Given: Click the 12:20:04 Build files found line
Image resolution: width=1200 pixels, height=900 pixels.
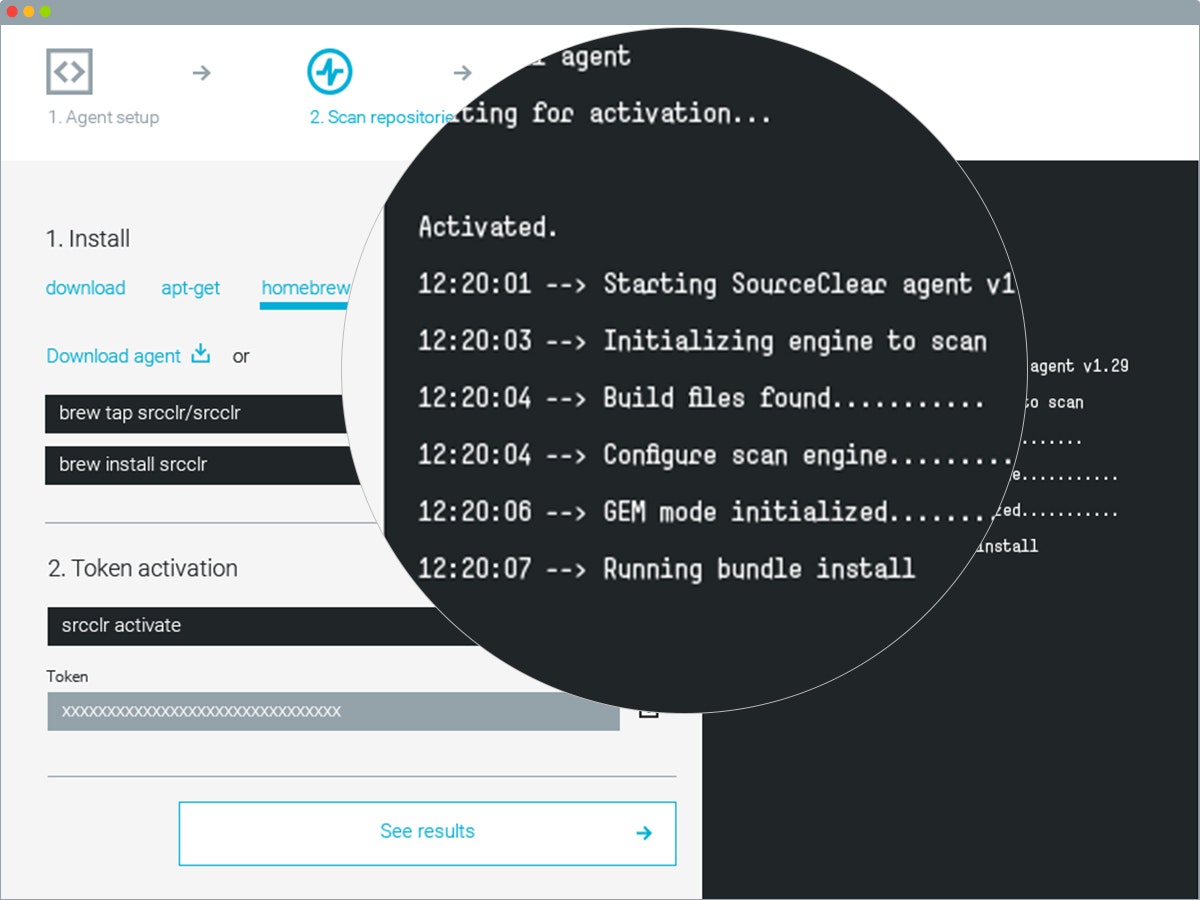Looking at the screenshot, I should (x=701, y=398).
